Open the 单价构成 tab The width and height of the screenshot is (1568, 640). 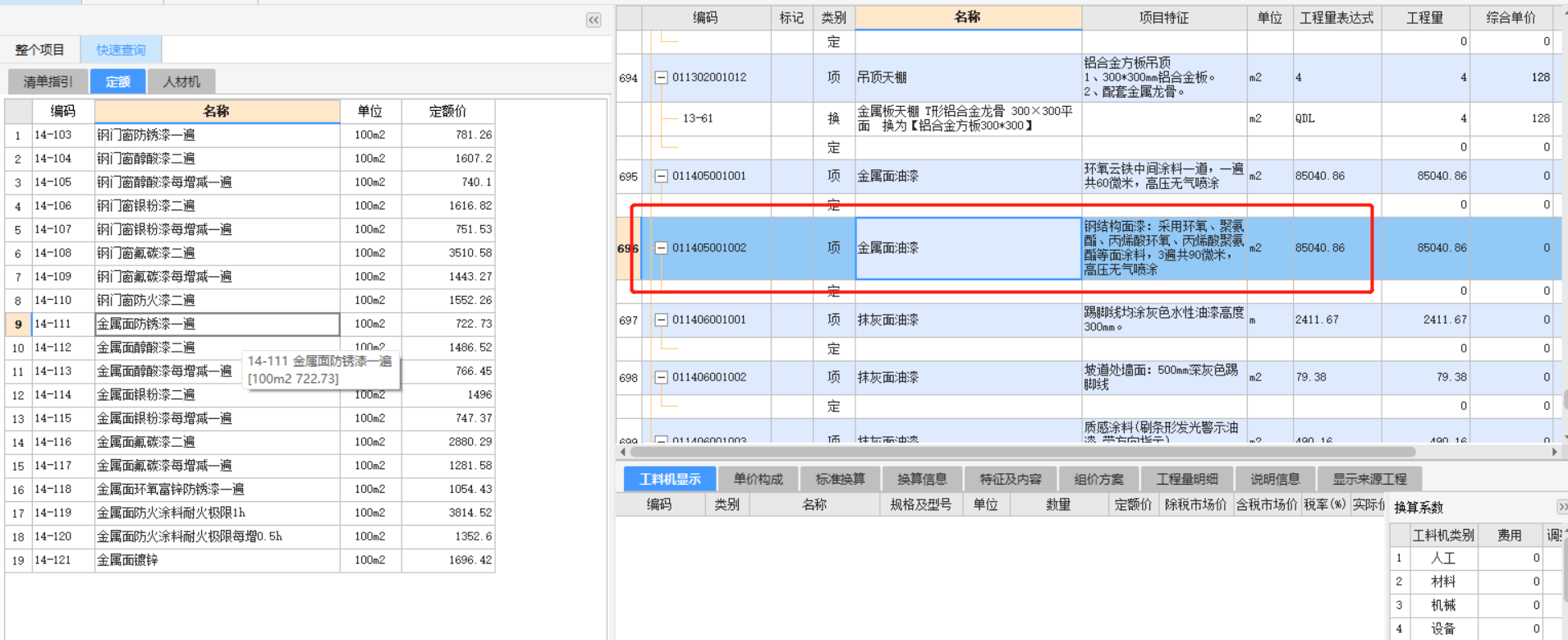(758, 479)
